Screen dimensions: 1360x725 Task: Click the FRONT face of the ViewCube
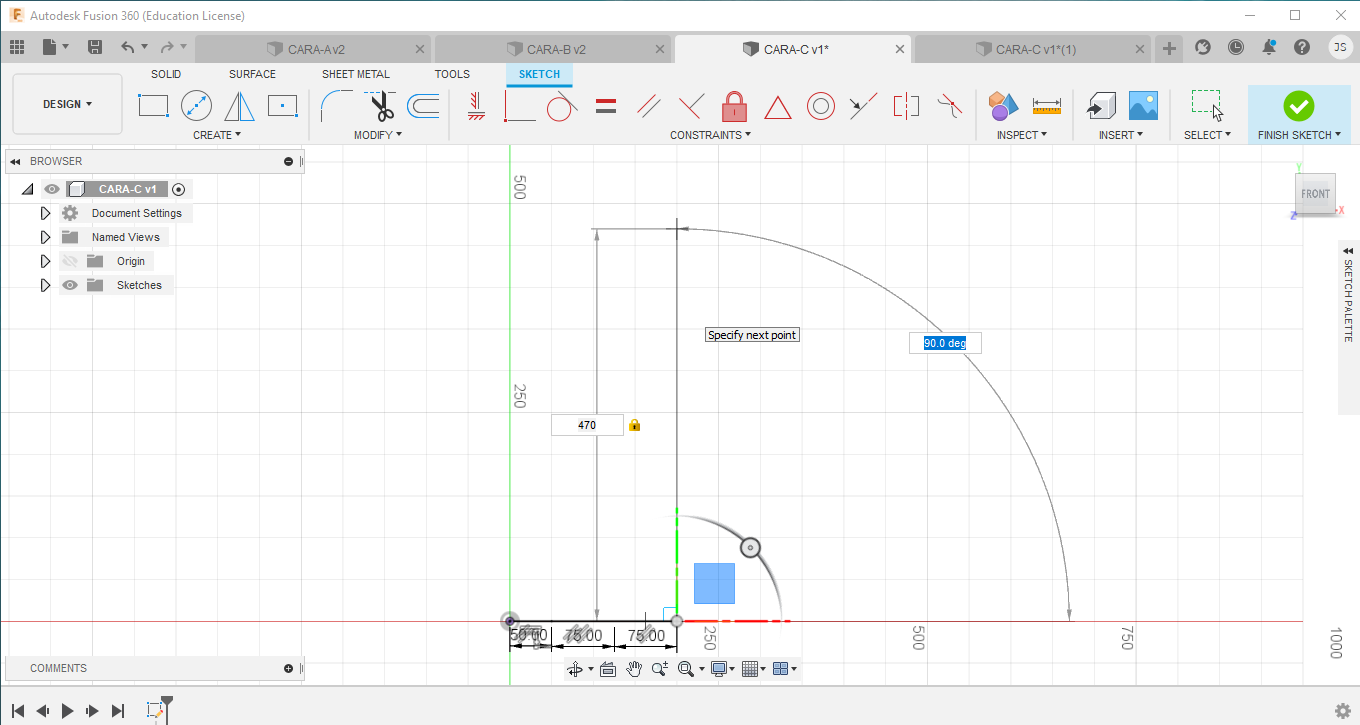point(1315,194)
